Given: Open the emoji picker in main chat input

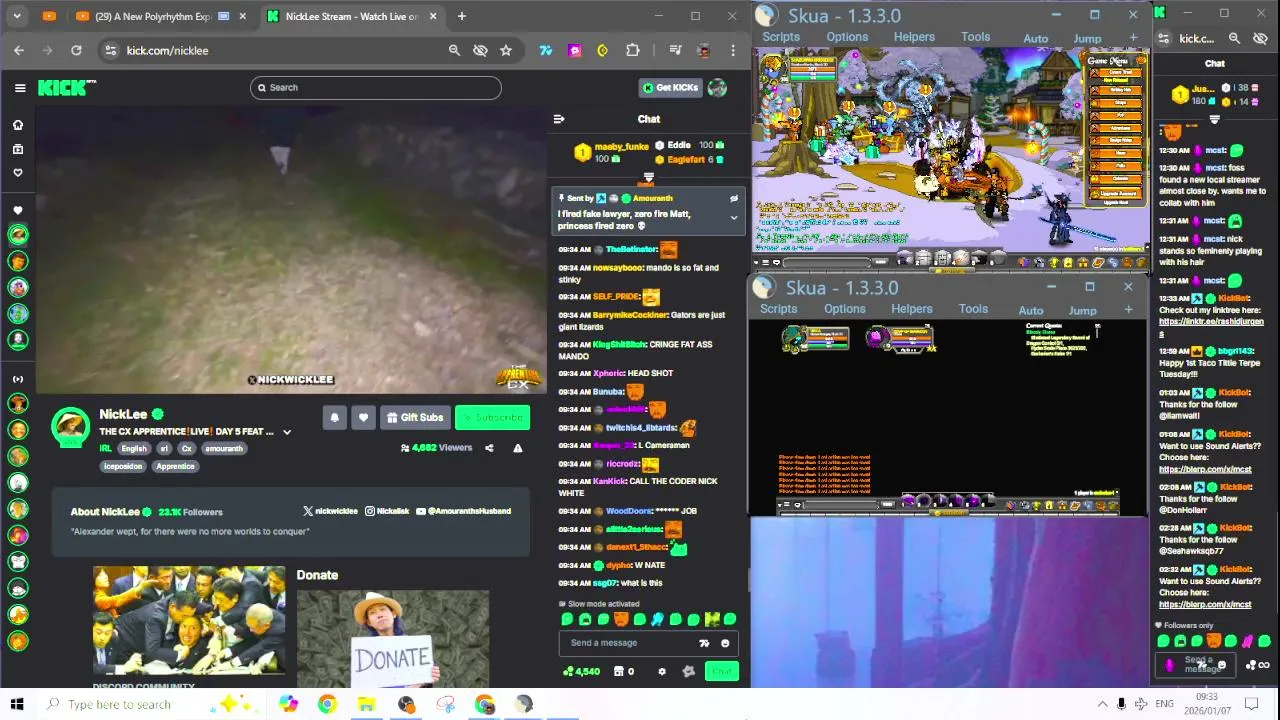Looking at the screenshot, I should (x=725, y=643).
